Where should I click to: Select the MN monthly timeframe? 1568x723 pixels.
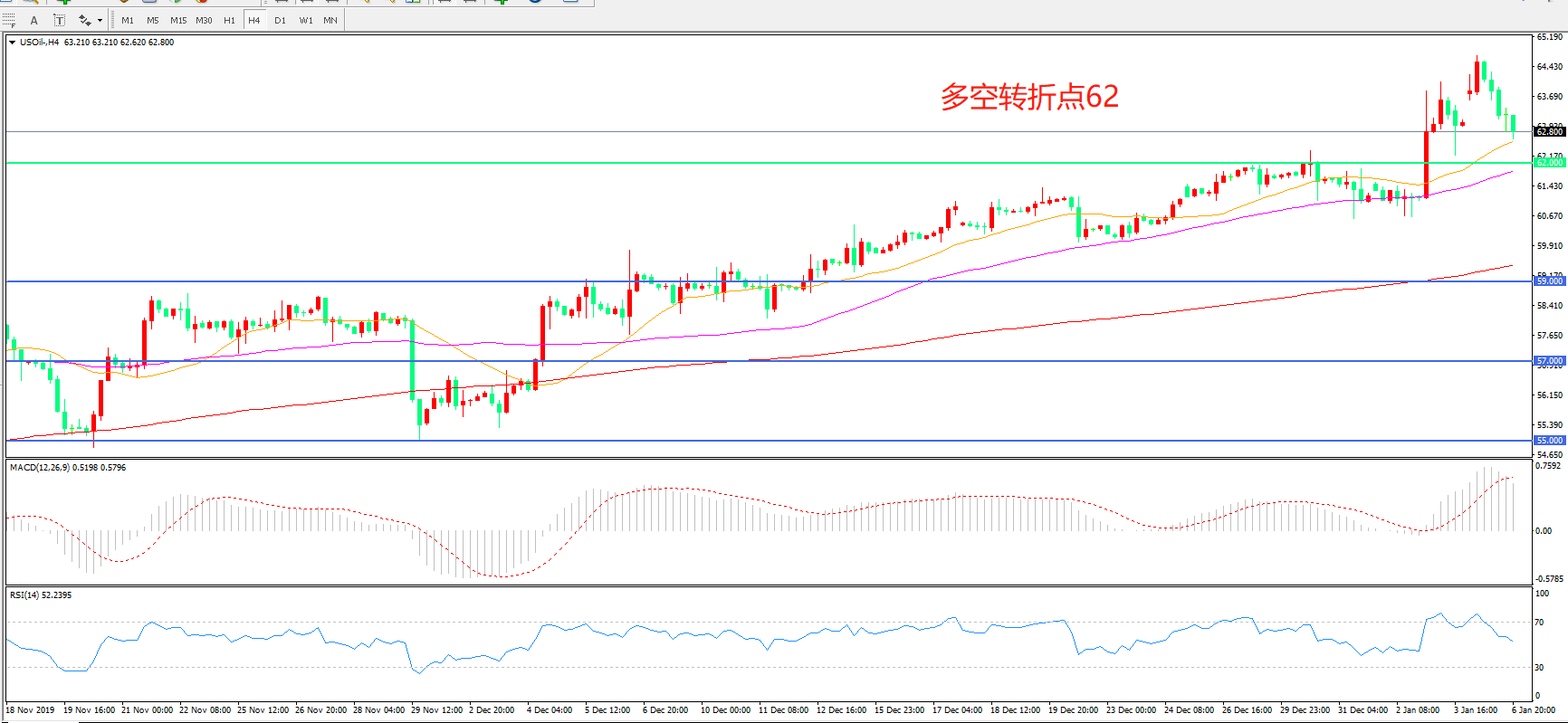(x=330, y=20)
